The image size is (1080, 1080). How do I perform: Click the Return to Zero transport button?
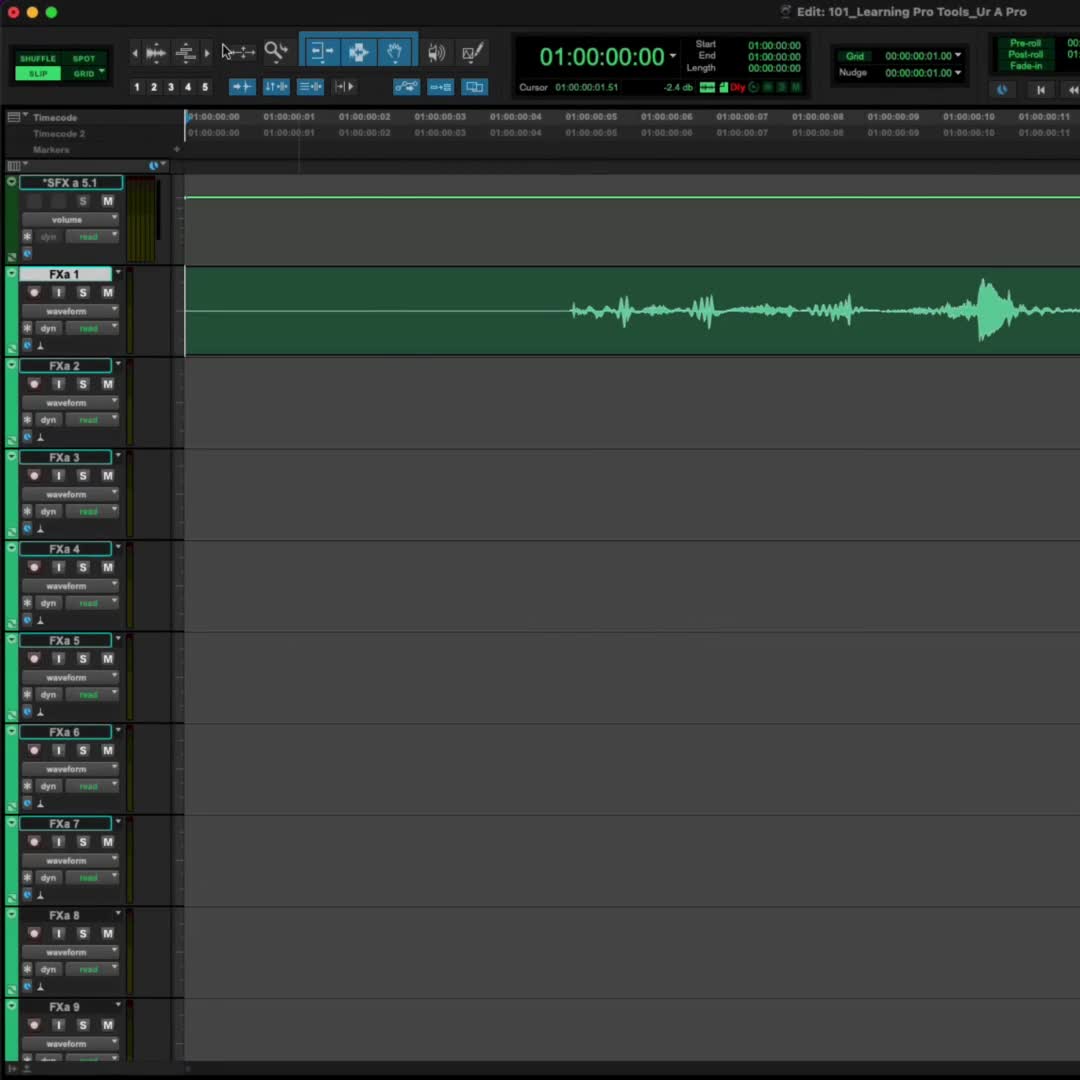(x=1041, y=90)
